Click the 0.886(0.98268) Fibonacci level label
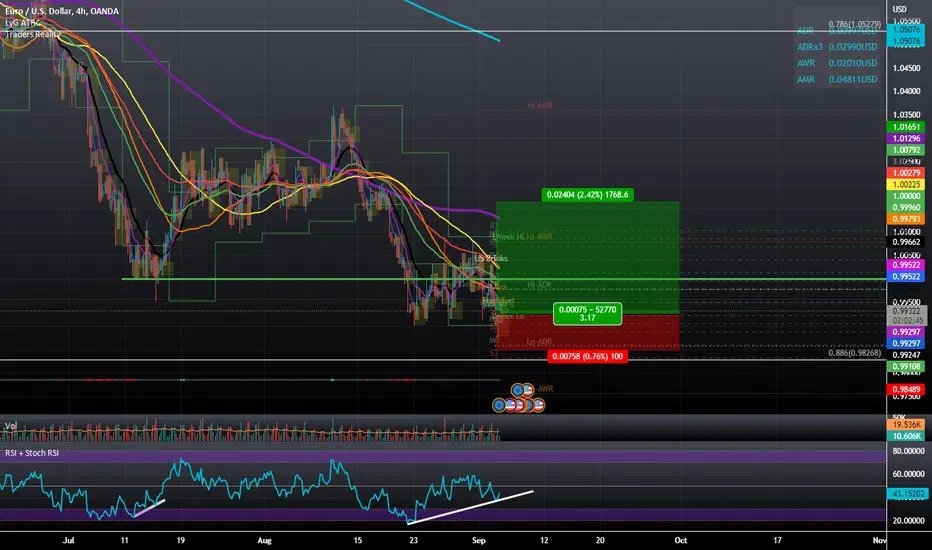Screen dimensions: 932x550 pyautogui.click(x=855, y=353)
